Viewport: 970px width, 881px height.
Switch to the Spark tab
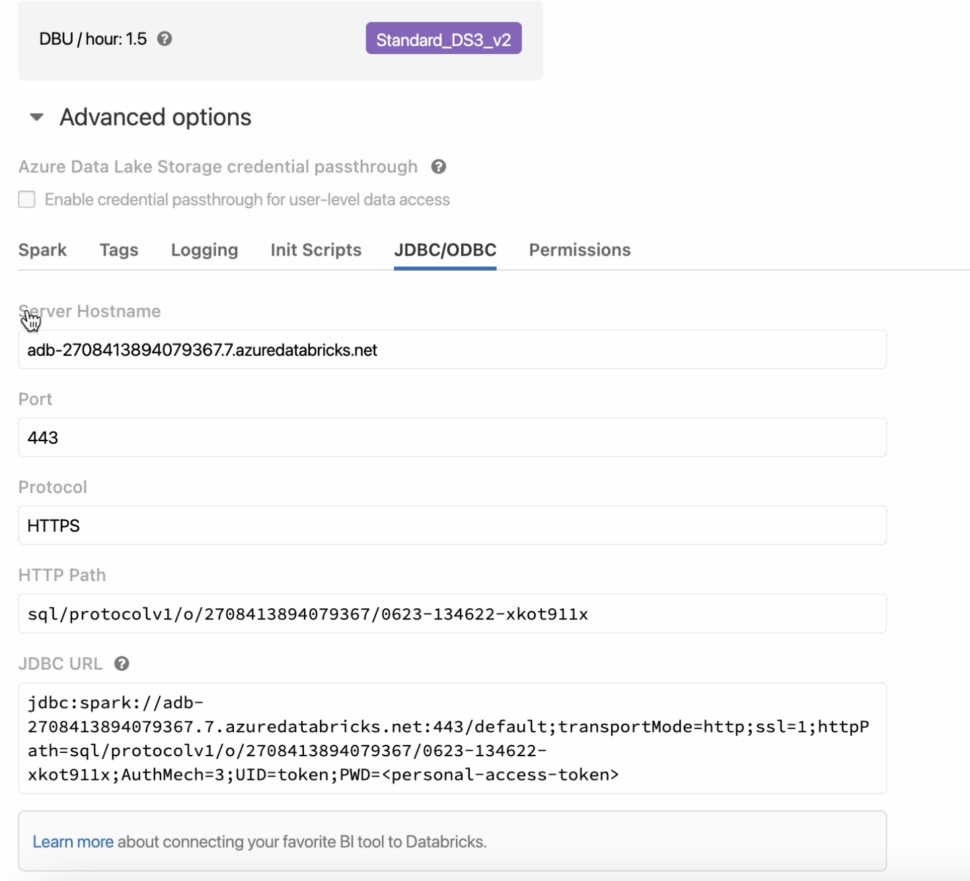click(x=42, y=250)
